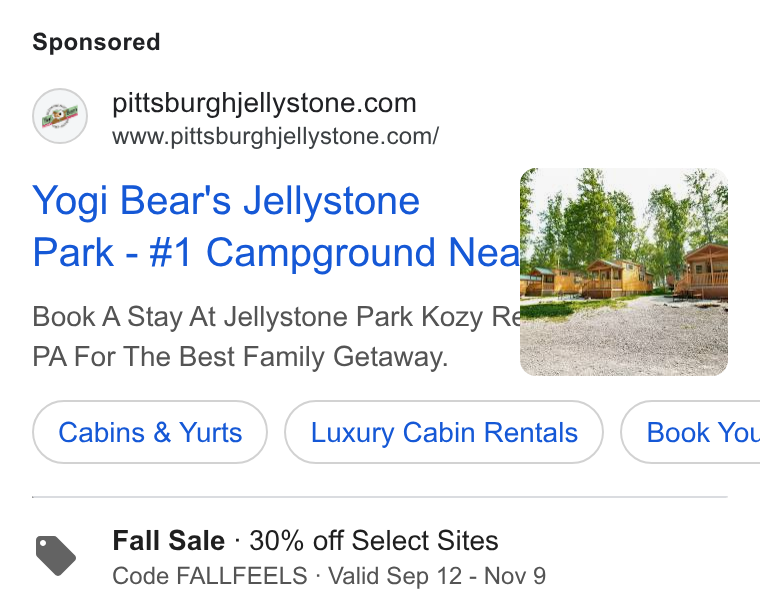Image resolution: width=760 pixels, height=614 pixels.
Task: Open the cabin photo thumbnail
Action: tap(624, 272)
